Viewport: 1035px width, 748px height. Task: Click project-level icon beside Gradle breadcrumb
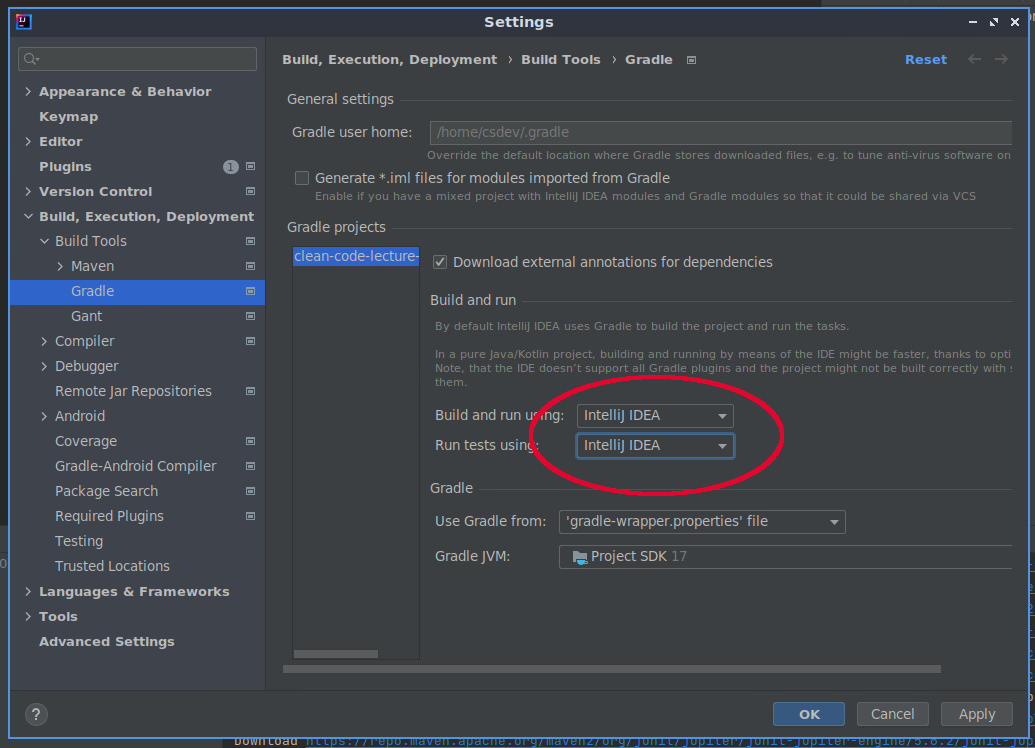[691, 60]
